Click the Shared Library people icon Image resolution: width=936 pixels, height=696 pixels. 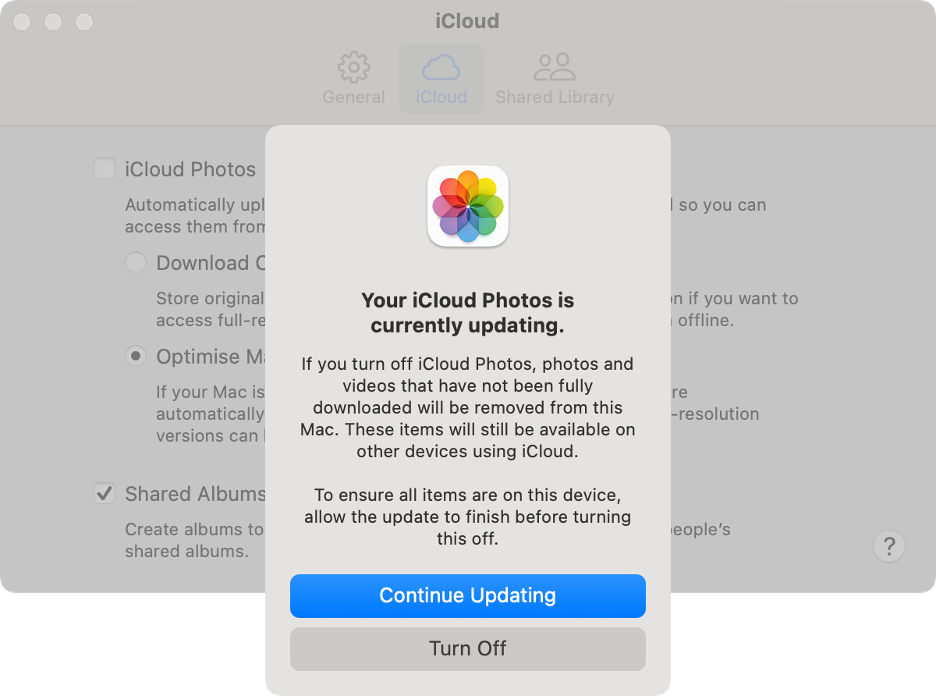(554, 65)
